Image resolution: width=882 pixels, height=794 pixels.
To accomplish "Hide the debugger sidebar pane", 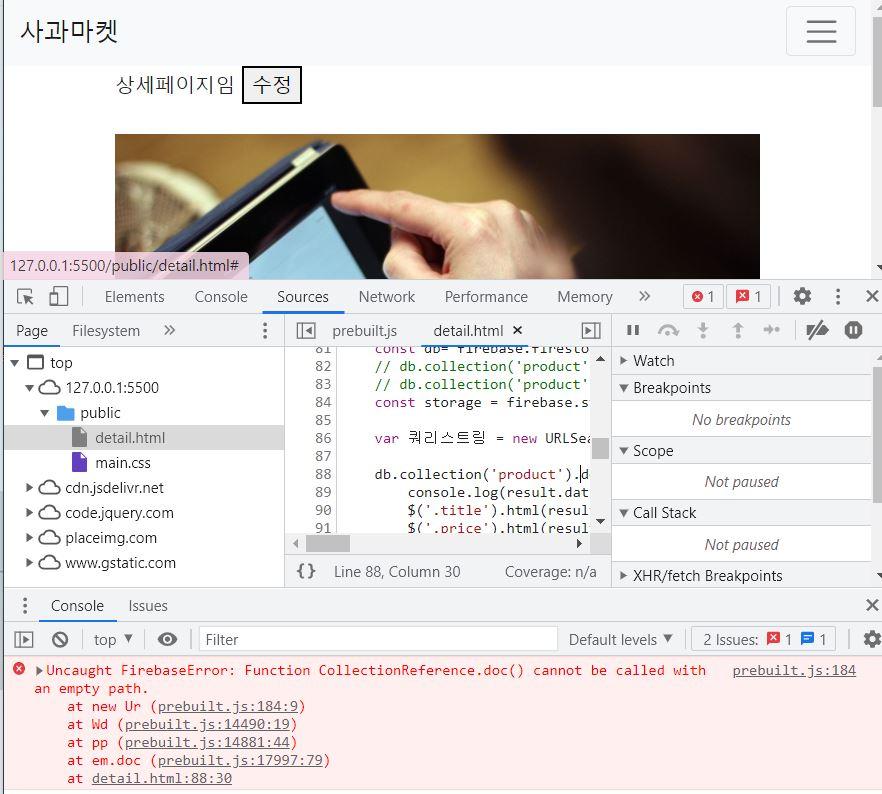I will point(591,331).
